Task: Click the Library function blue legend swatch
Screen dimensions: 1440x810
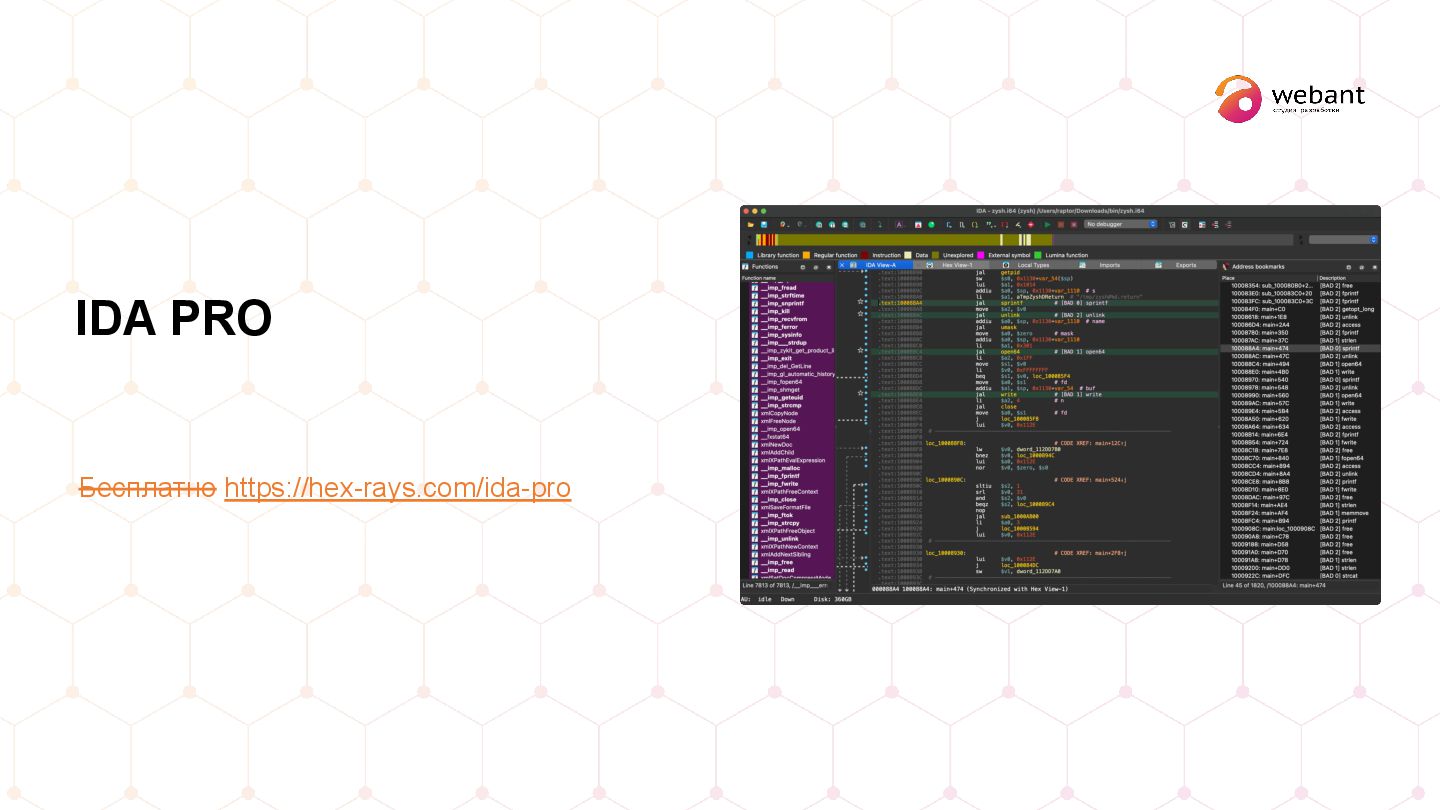Action: tap(749, 255)
